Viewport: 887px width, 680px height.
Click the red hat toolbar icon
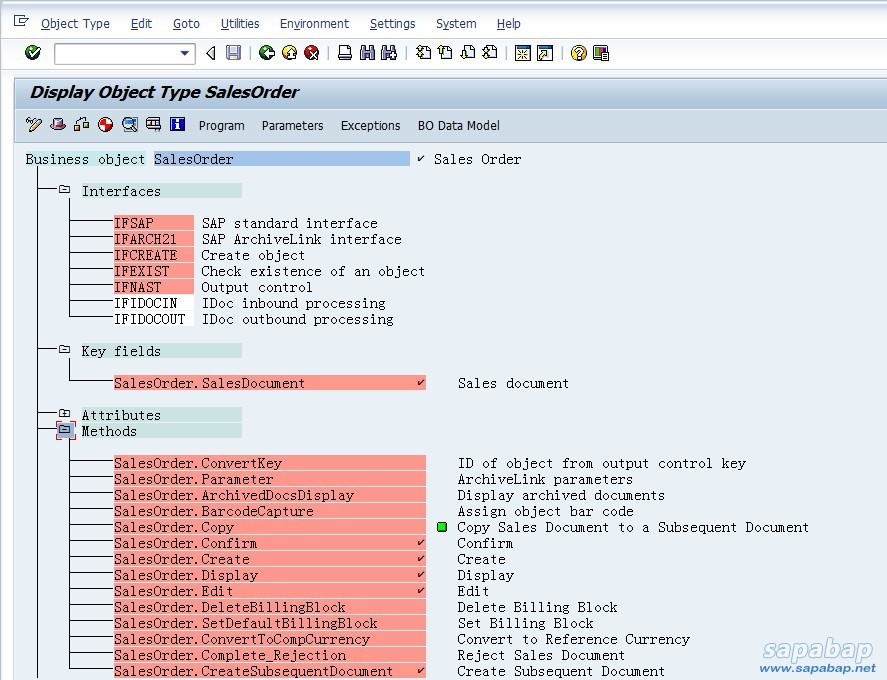coord(58,124)
